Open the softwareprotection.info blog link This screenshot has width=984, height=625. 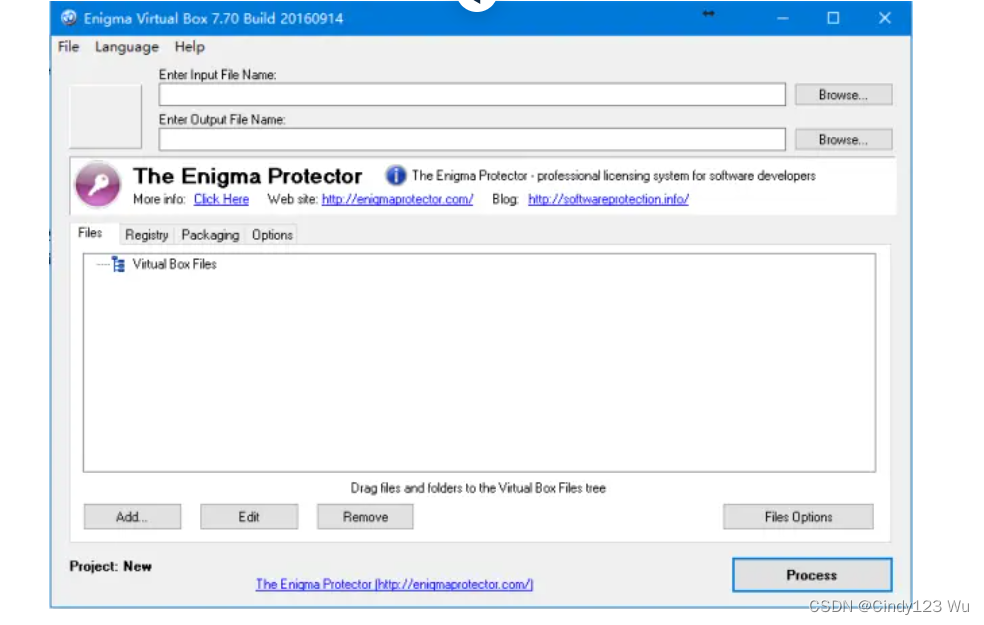pyautogui.click(x=608, y=199)
